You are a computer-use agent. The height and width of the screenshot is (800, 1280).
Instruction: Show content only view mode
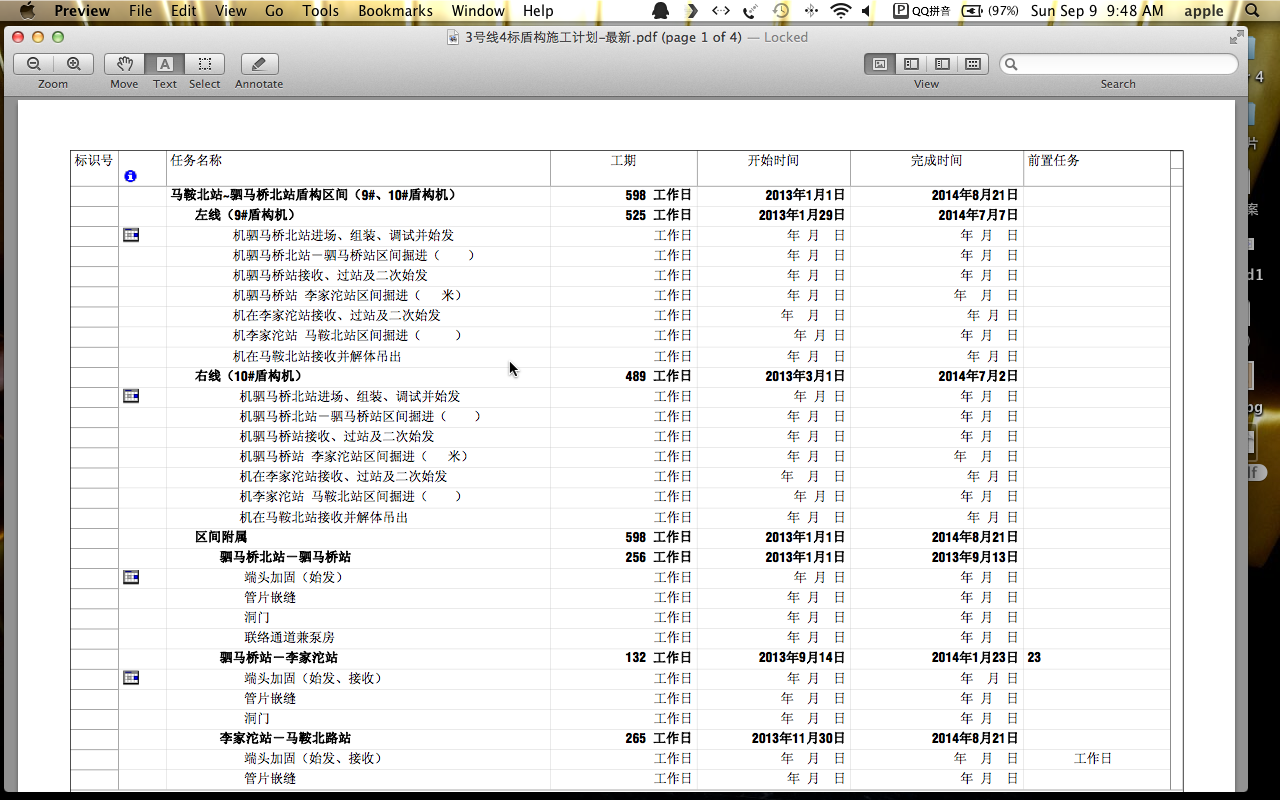pos(879,63)
